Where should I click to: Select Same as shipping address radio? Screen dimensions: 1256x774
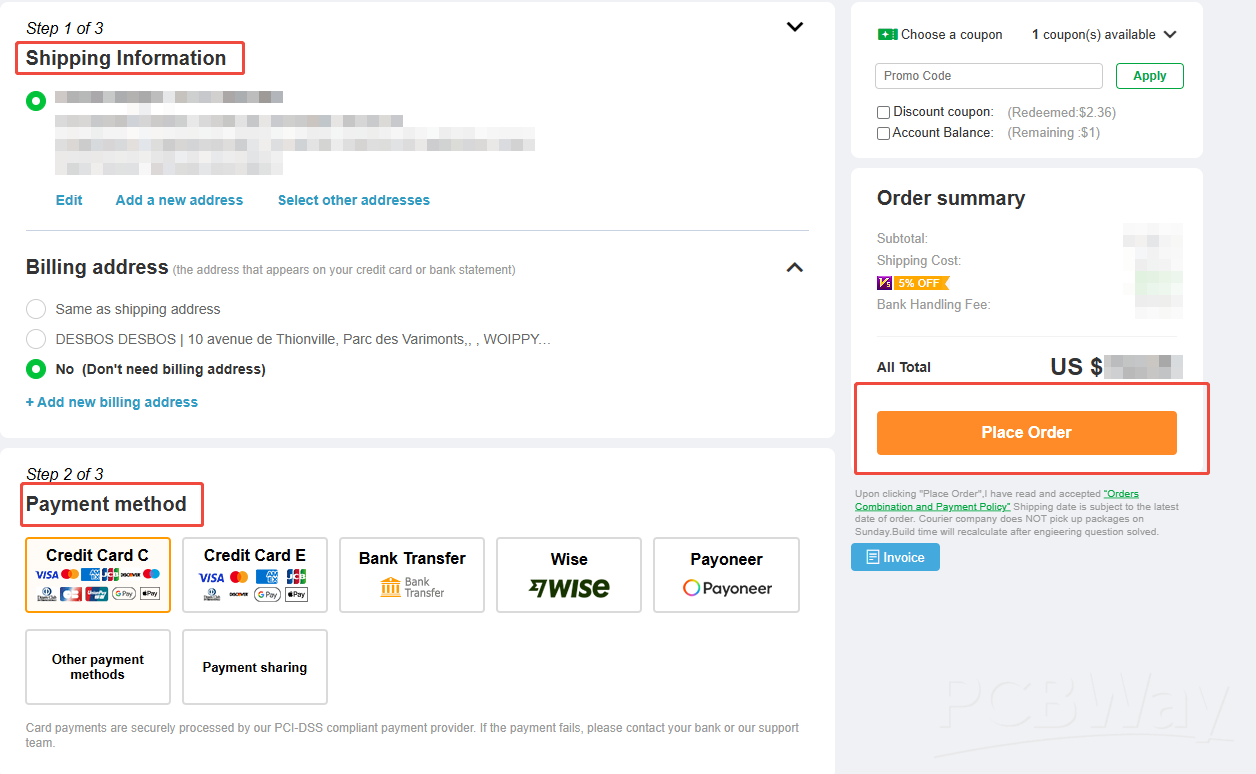(36, 309)
